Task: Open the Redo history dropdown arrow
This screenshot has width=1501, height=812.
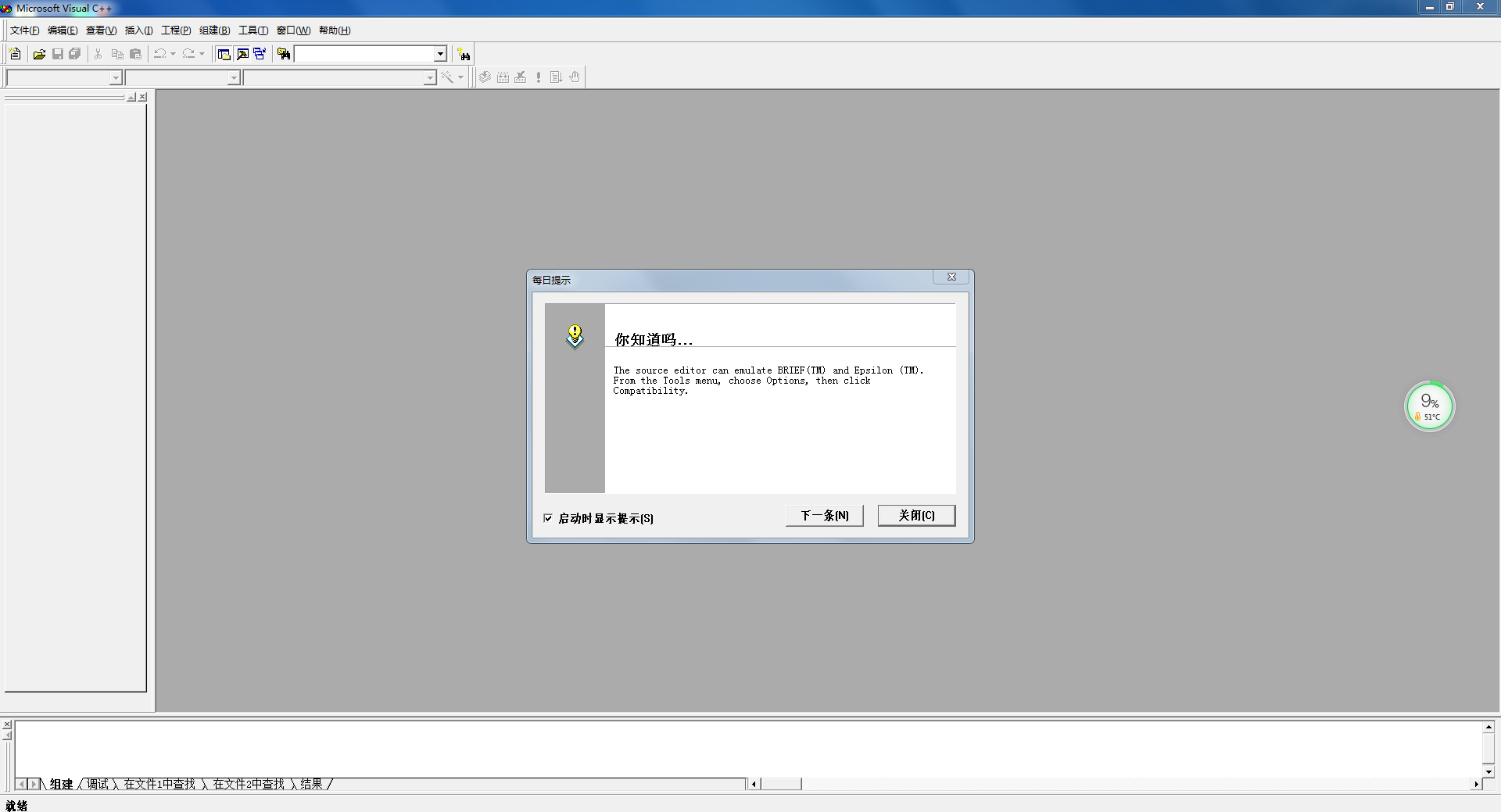Action: pos(202,54)
